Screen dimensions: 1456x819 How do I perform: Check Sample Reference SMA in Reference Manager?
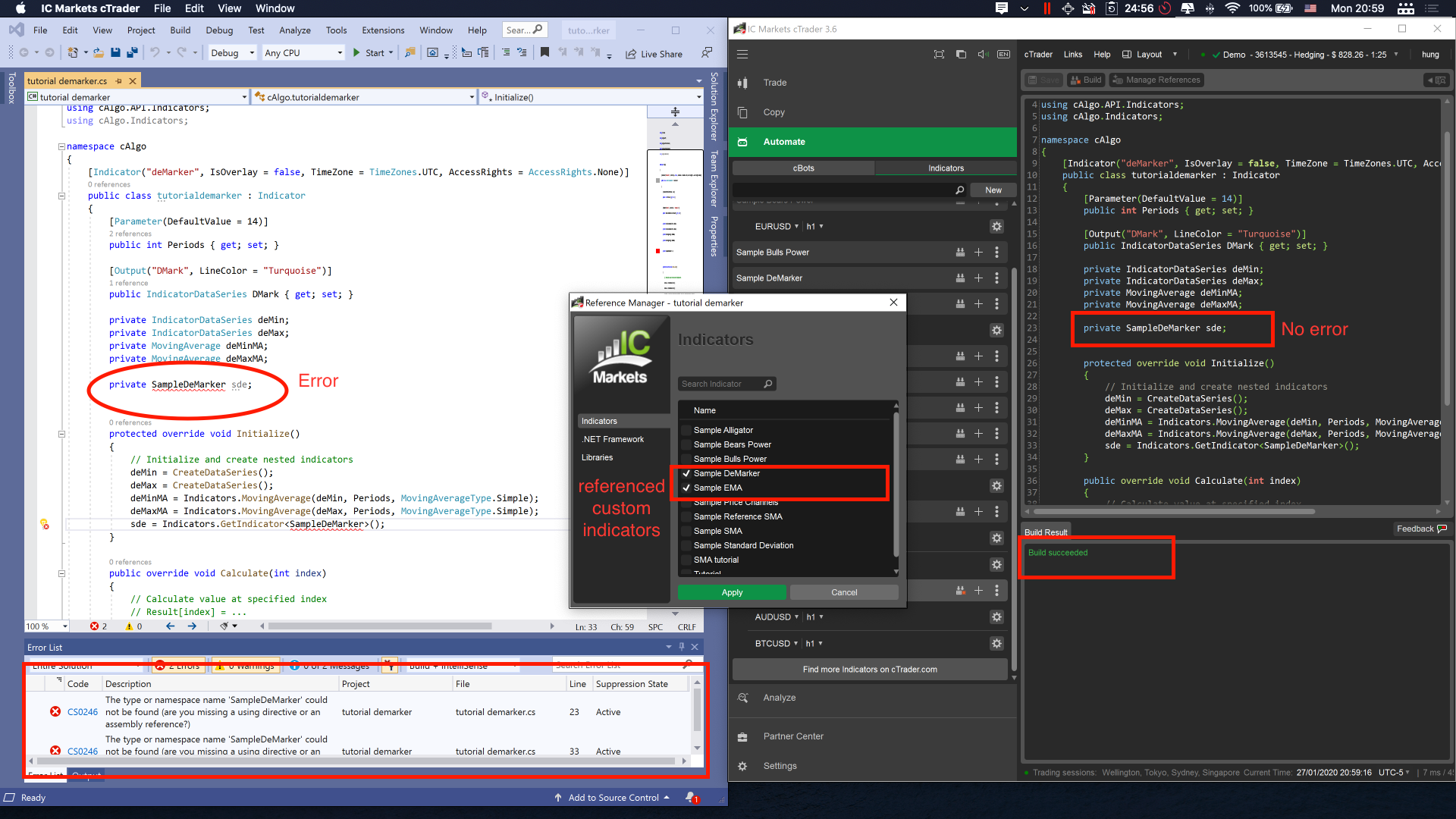tap(686, 517)
